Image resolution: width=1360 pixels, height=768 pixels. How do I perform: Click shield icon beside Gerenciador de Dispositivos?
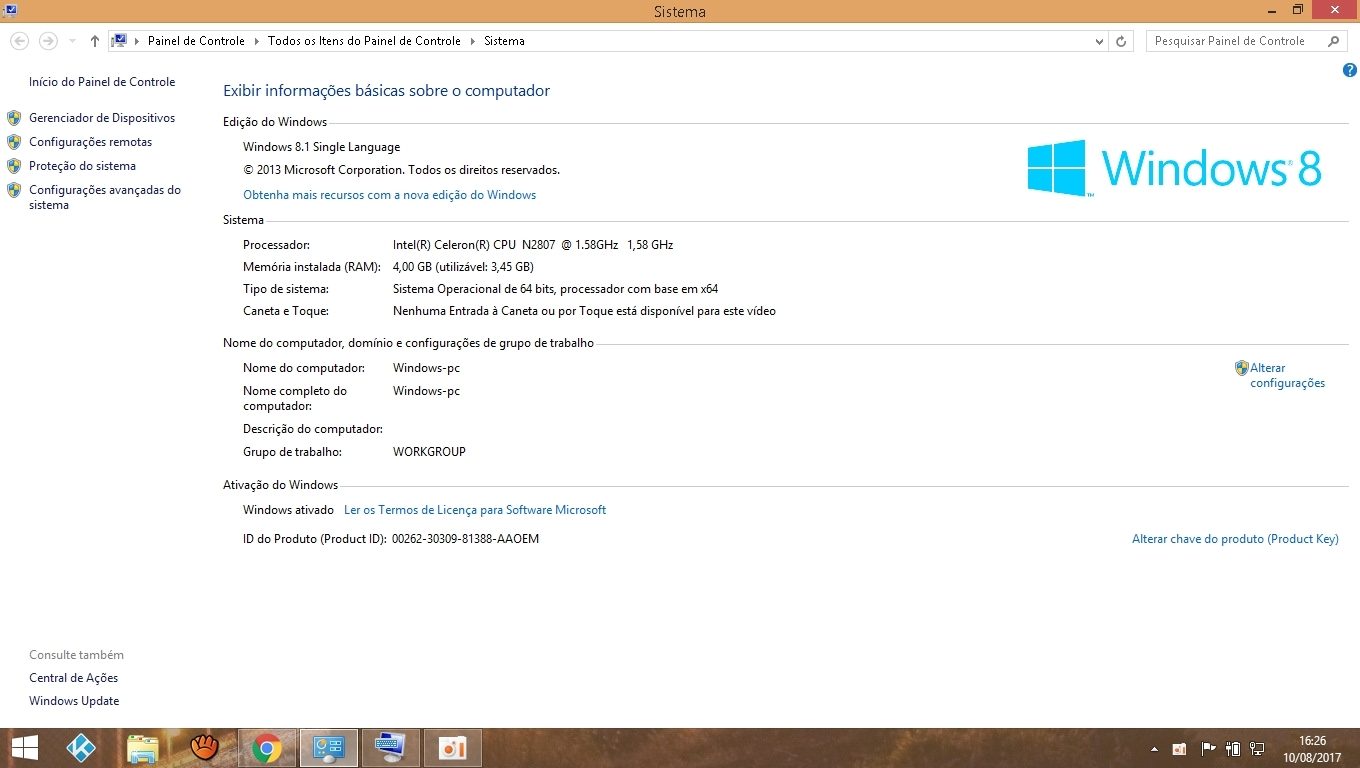14,118
